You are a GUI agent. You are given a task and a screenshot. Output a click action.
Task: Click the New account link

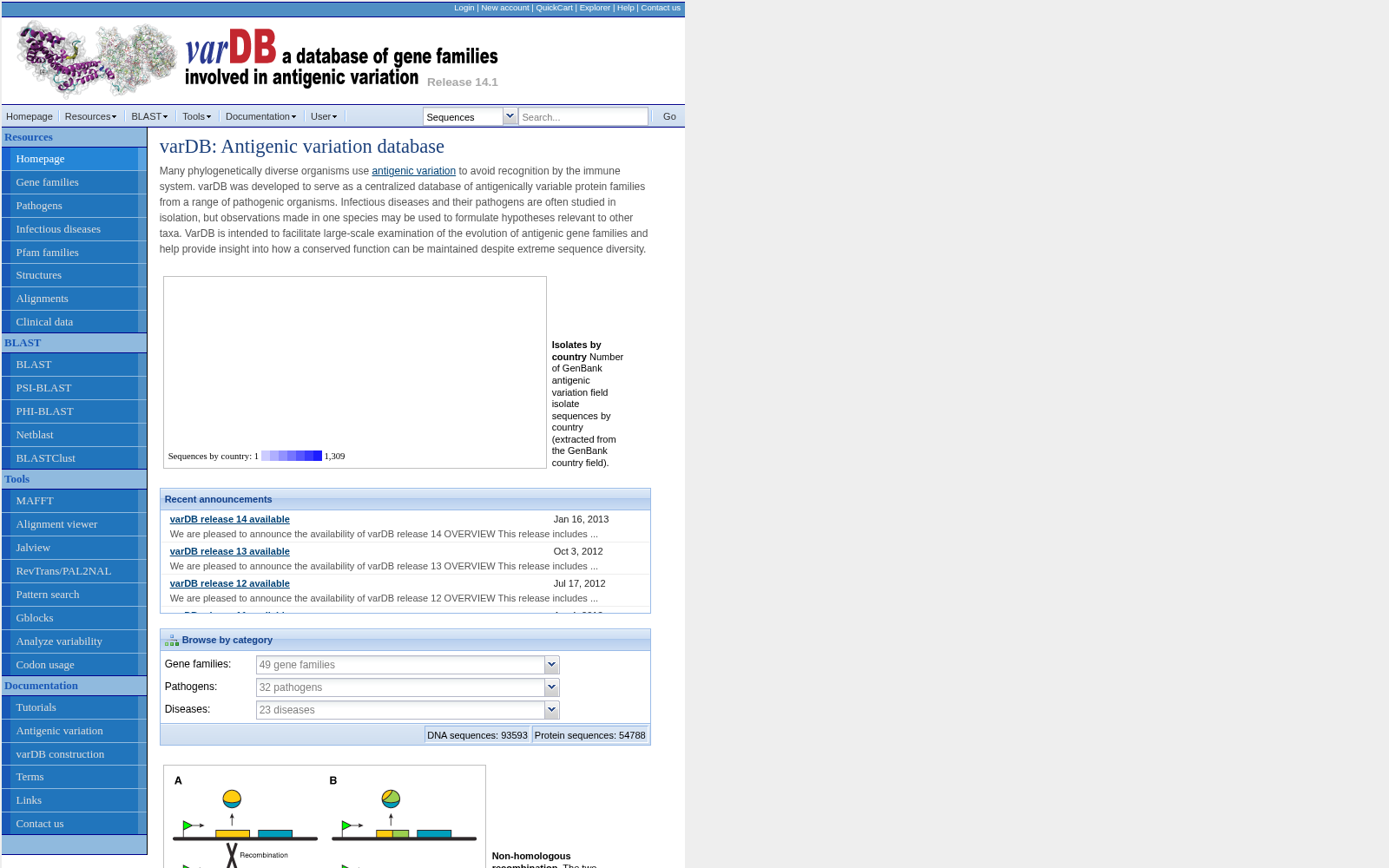505,8
